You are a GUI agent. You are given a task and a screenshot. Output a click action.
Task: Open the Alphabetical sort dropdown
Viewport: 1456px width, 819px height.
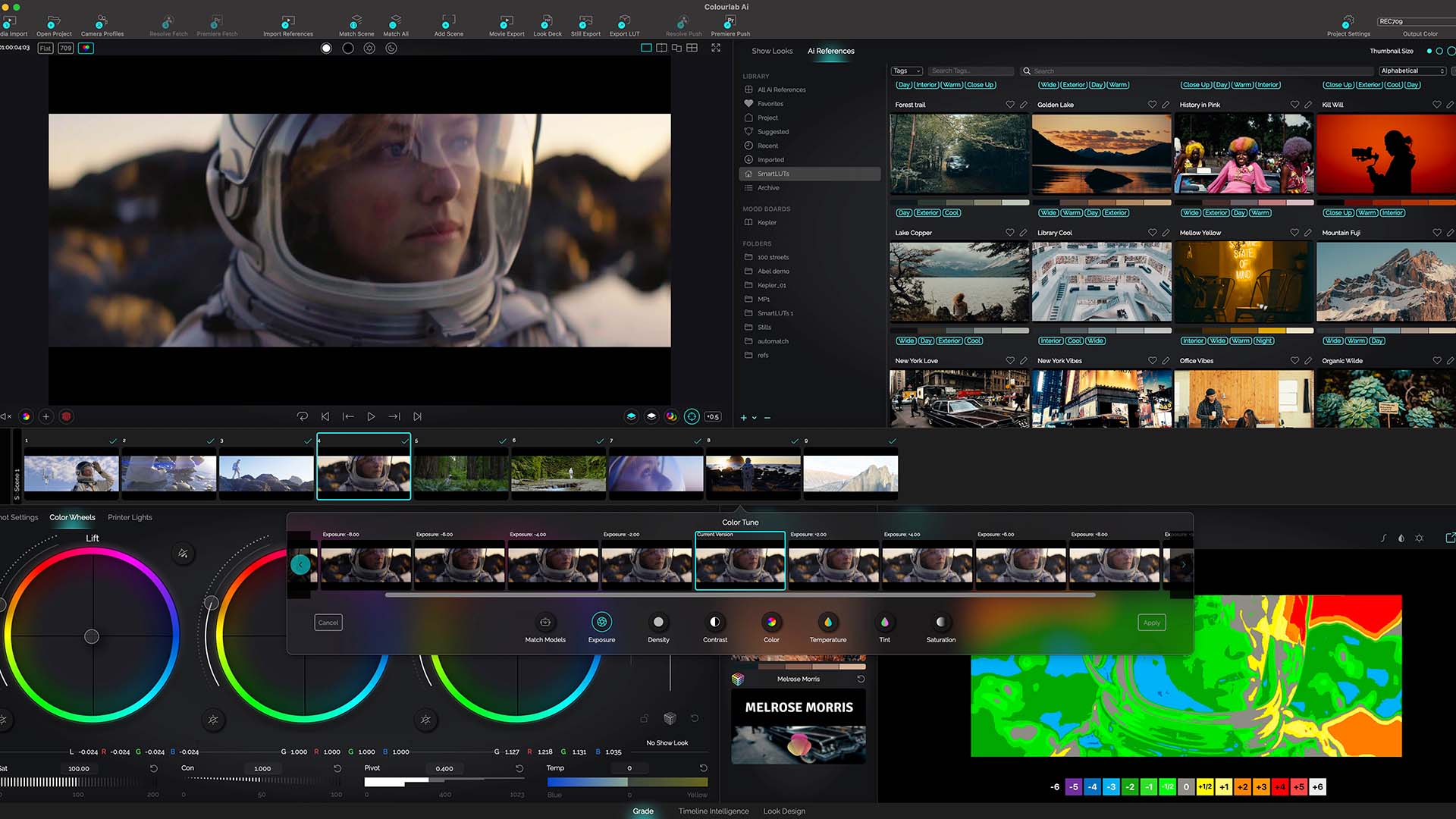[x=1412, y=71]
